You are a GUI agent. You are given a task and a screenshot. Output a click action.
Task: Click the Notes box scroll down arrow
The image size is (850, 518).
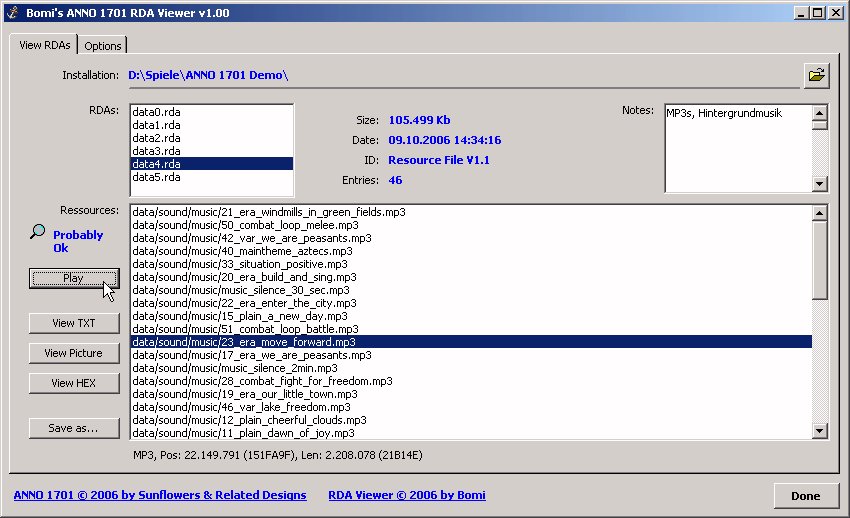[820, 184]
